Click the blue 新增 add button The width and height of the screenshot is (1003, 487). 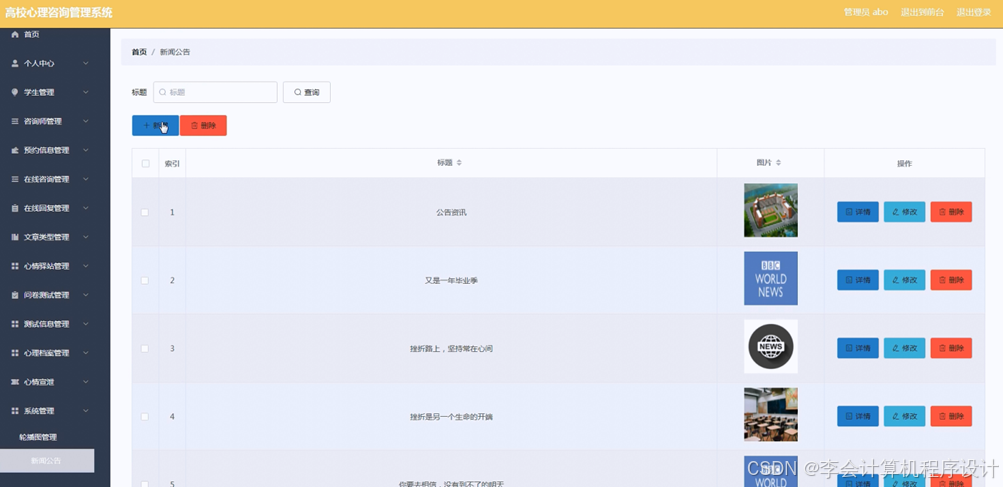click(155, 125)
